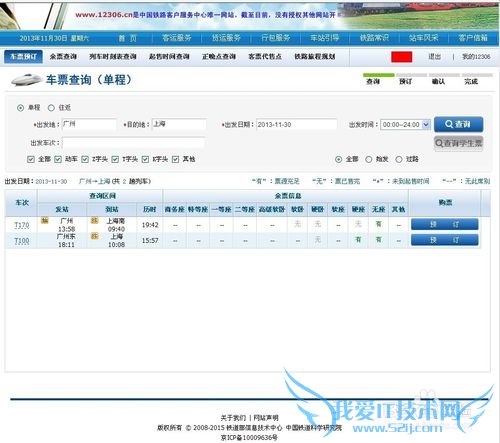Switch to 列车时刻表查询 tab
This screenshot has width=500, height=443.
point(113,57)
